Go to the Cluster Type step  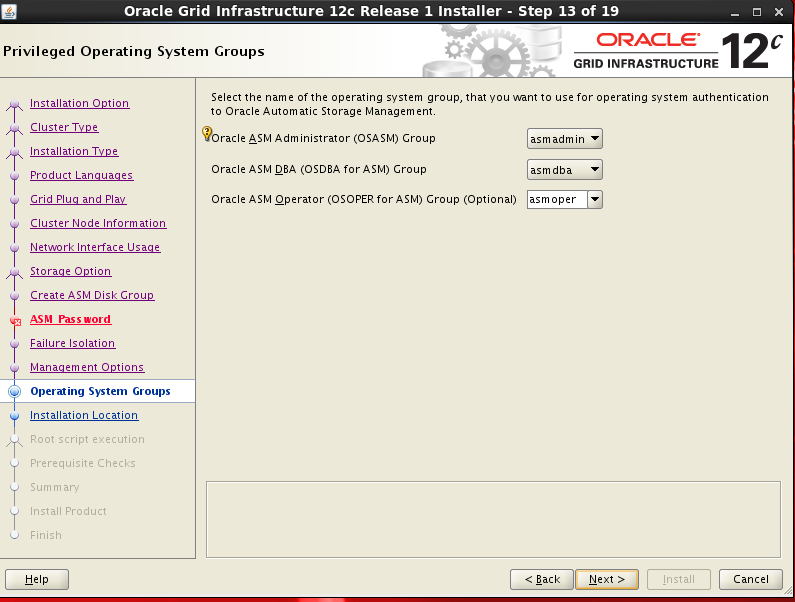64,127
